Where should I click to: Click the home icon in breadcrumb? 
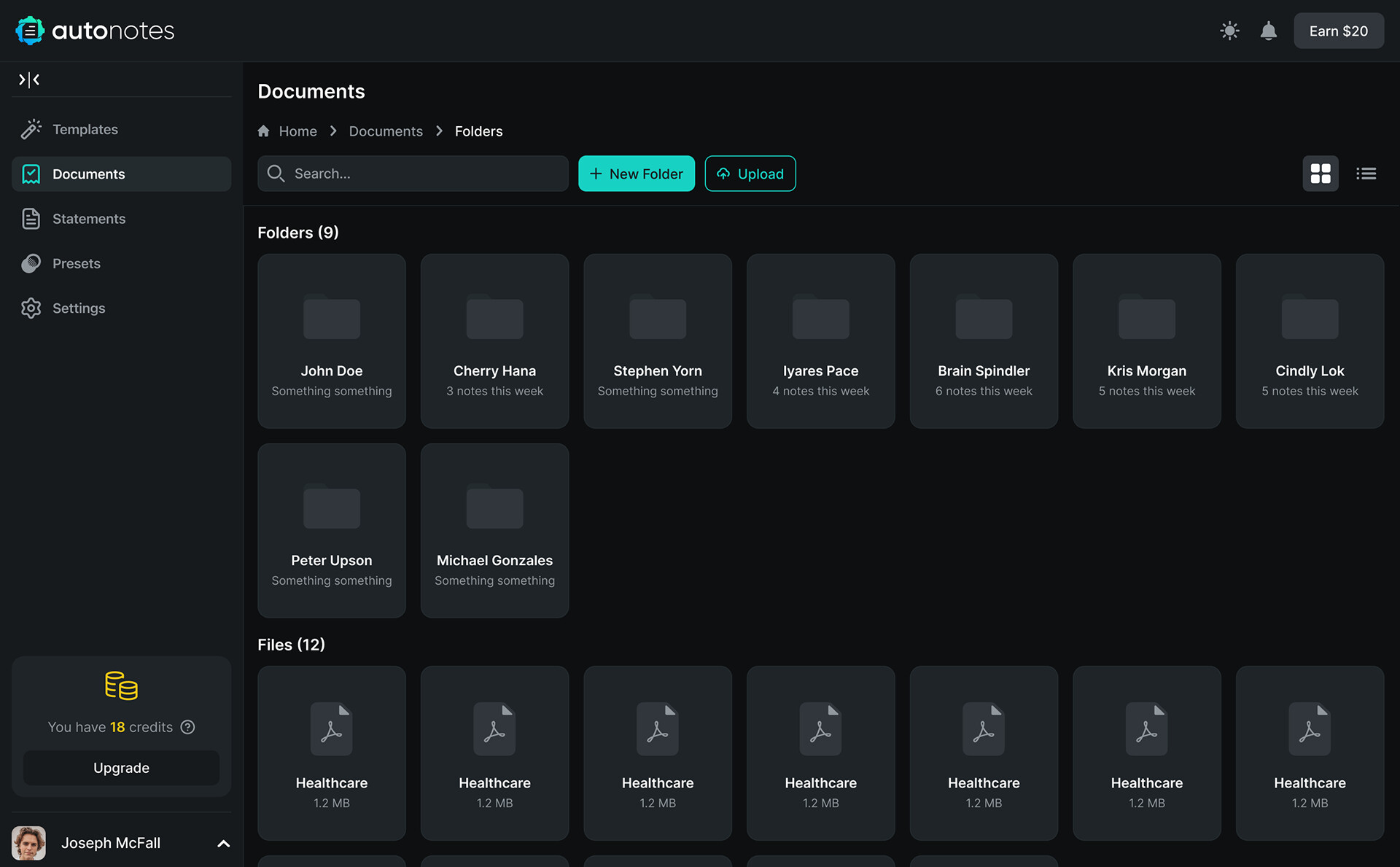point(264,131)
